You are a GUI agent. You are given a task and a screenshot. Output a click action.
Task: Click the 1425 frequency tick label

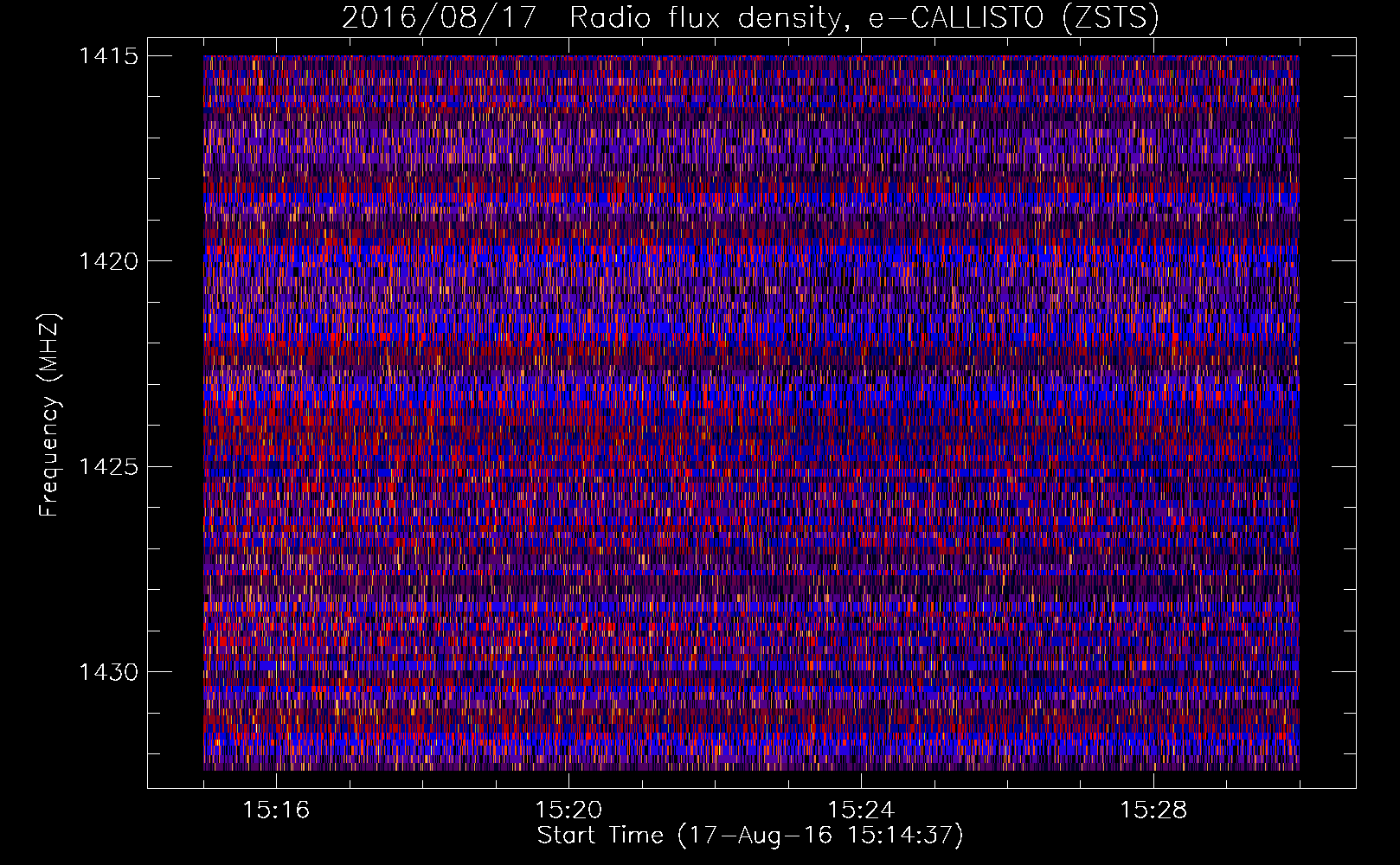[109, 467]
